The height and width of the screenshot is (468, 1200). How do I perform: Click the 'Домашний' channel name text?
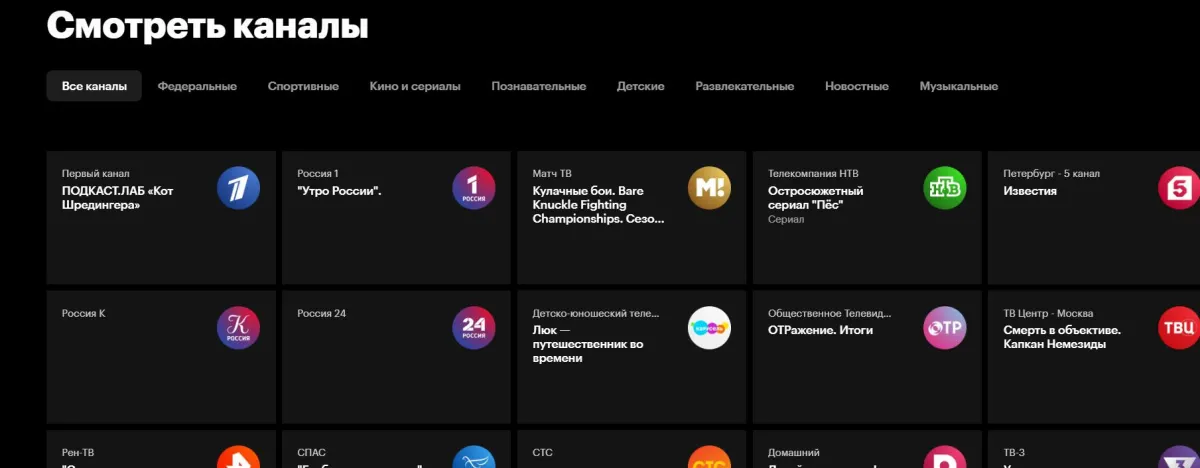pos(794,453)
